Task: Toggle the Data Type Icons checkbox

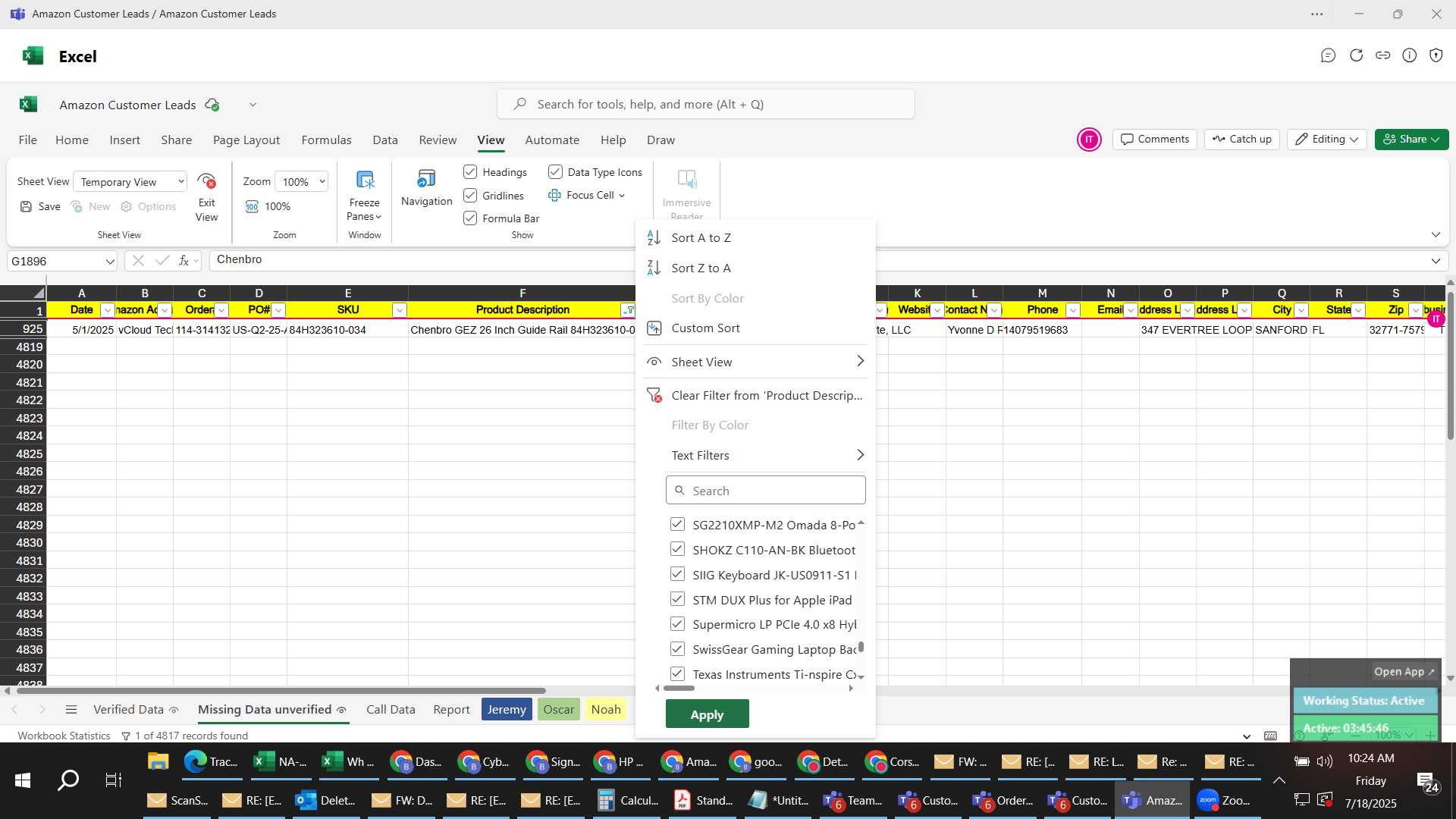Action: [555, 172]
